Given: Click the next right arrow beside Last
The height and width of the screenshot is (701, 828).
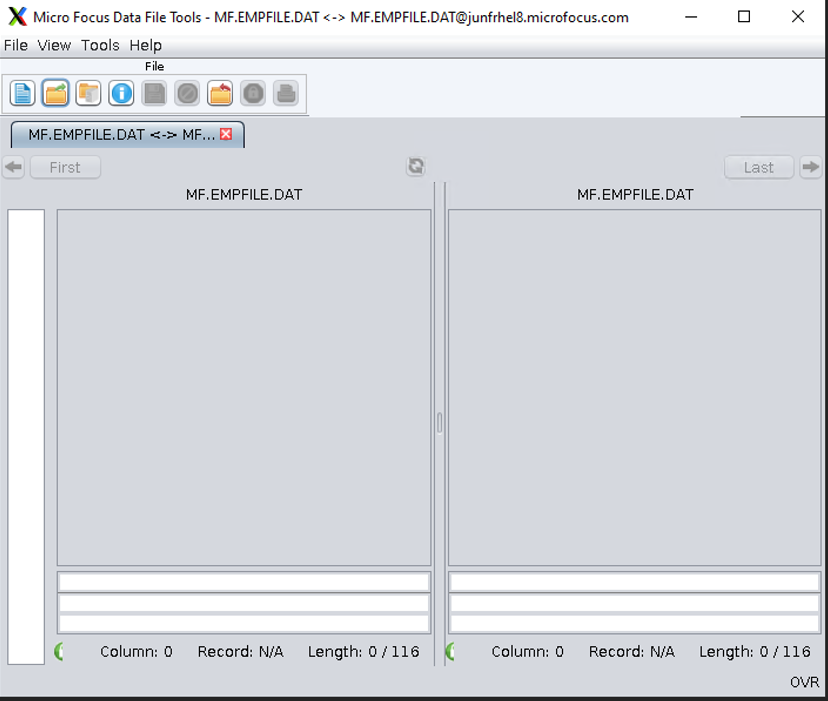Looking at the screenshot, I should [811, 167].
